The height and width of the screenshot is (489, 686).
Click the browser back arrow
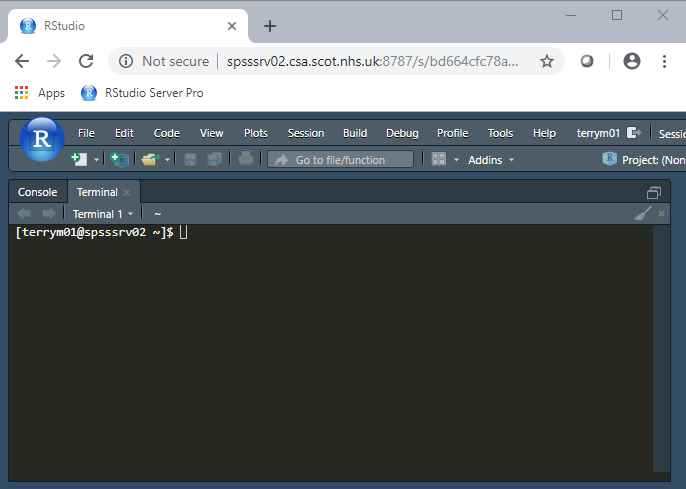click(22, 61)
